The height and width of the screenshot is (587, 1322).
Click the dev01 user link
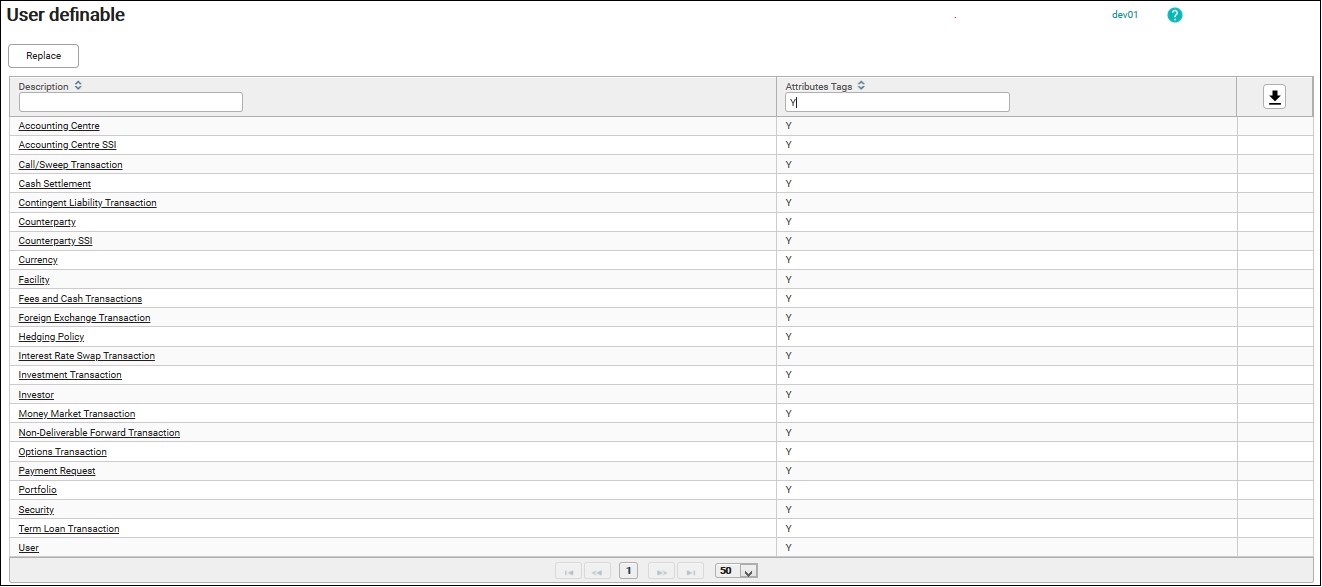pos(1125,15)
